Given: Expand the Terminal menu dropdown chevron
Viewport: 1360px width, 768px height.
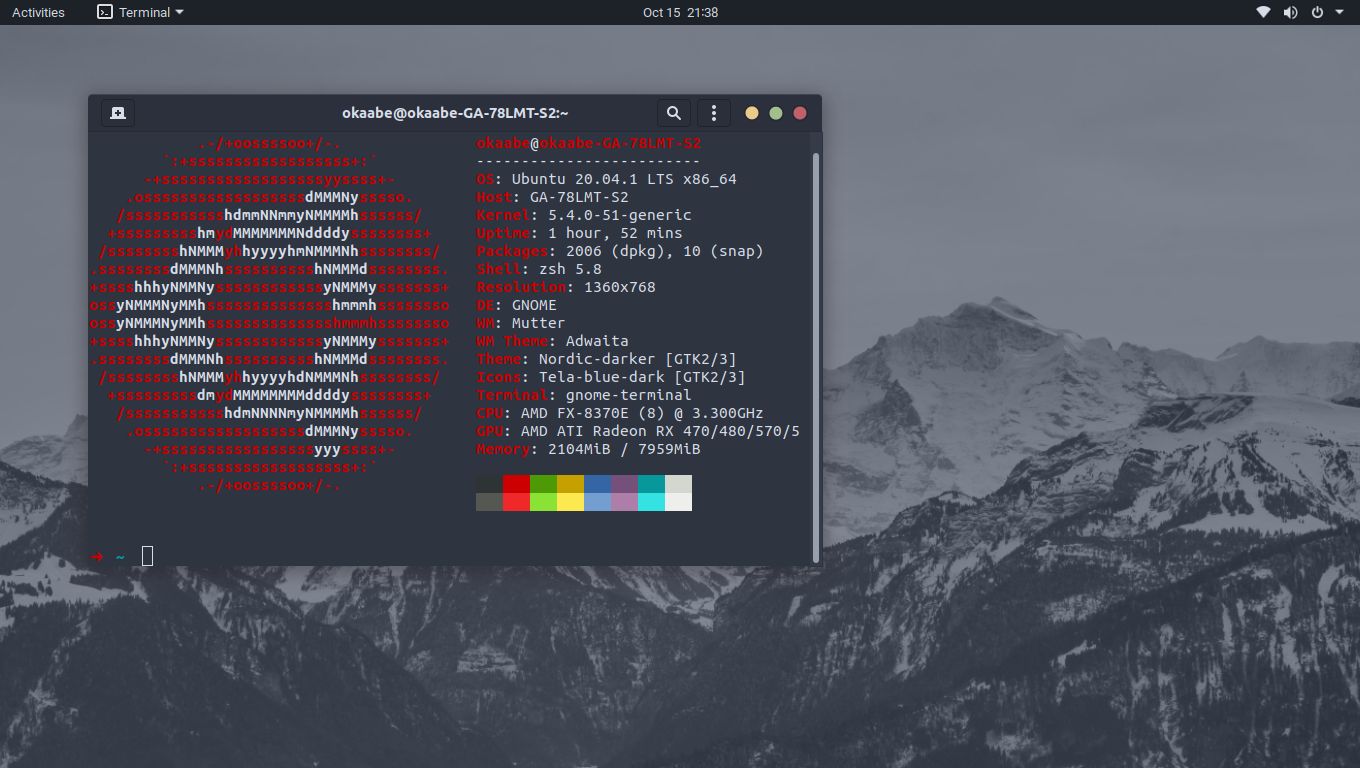Looking at the screenshot, I should (x=178, y=12).
